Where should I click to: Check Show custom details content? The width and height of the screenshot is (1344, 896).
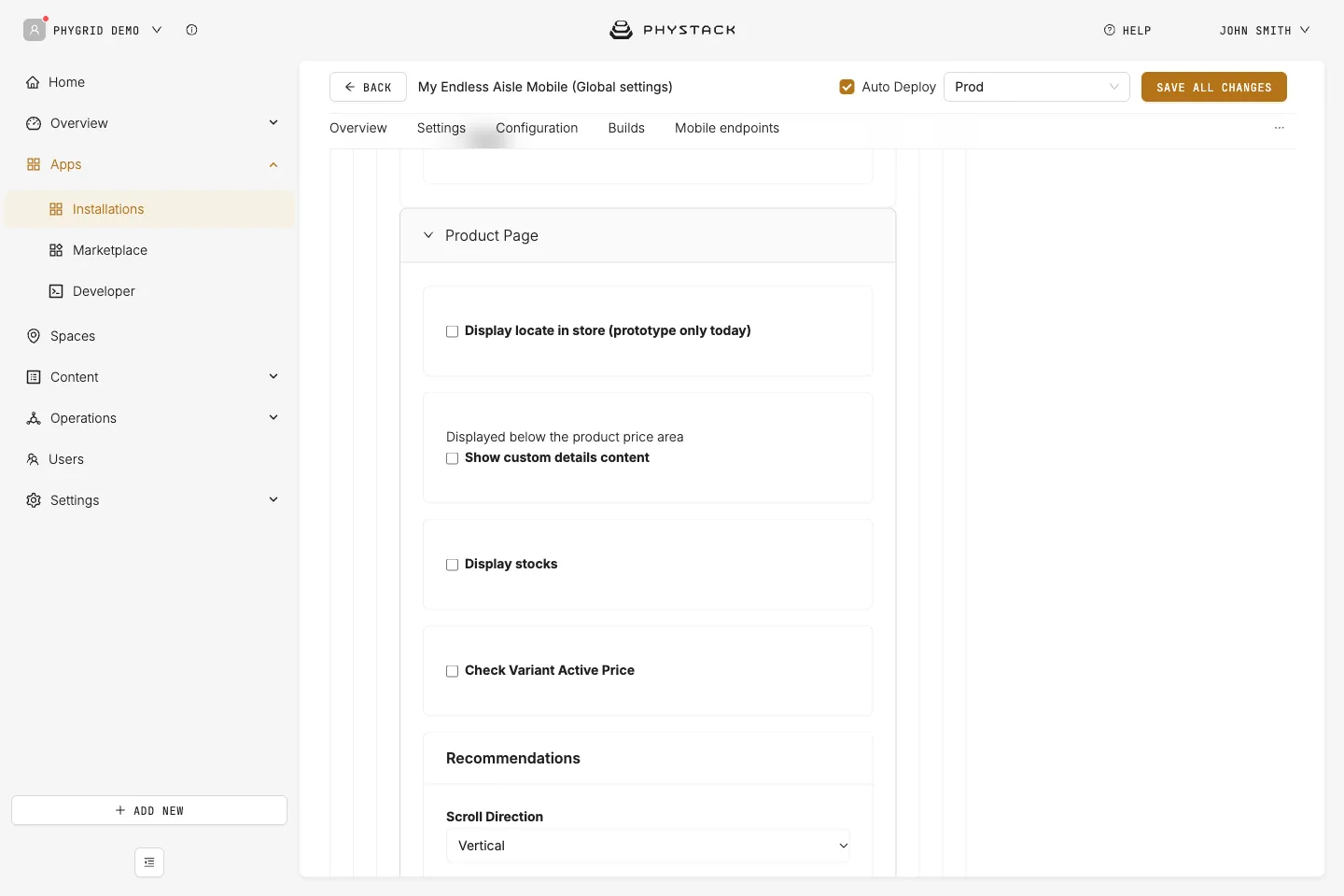453,458
